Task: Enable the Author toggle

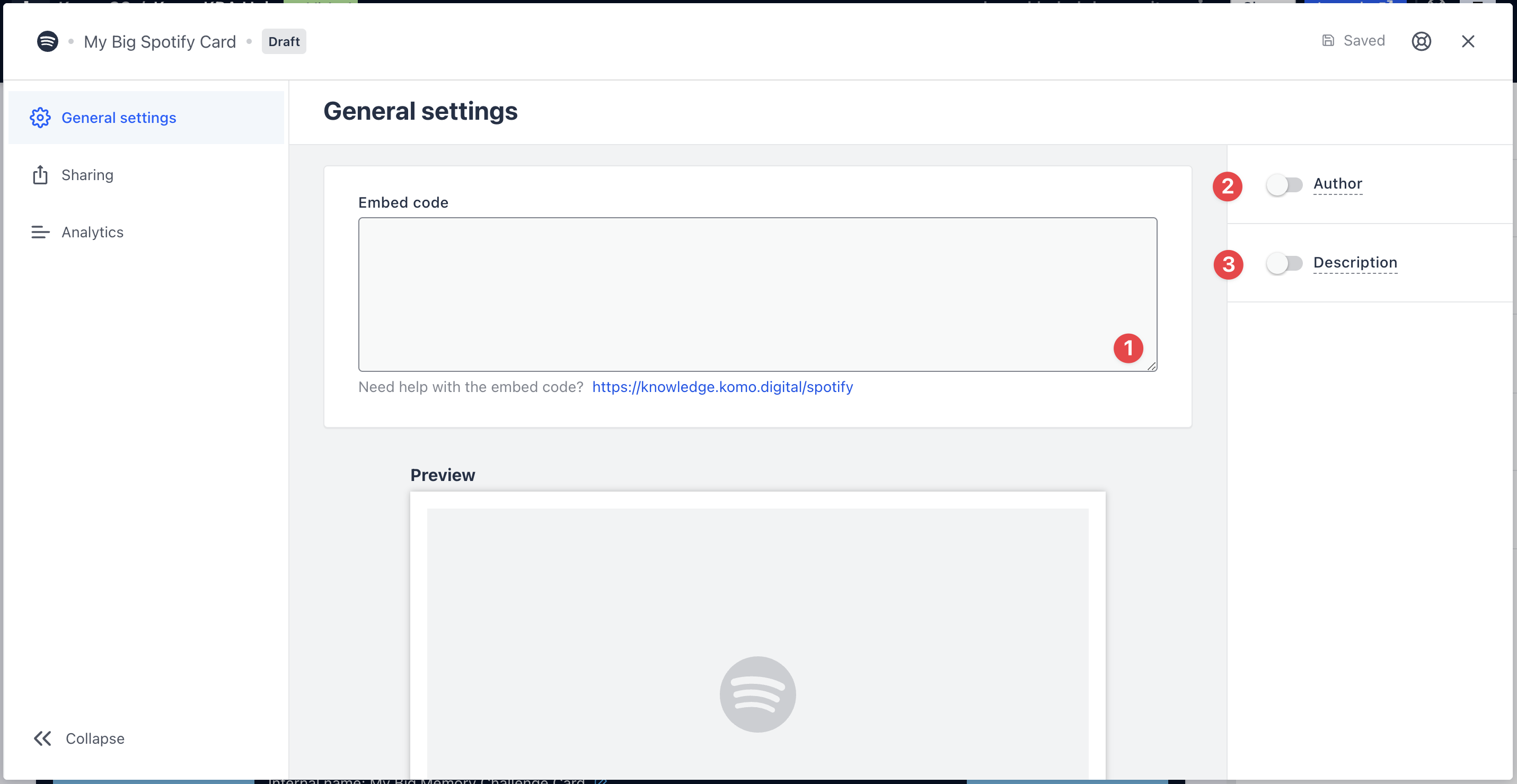Action: (1284, 185)
